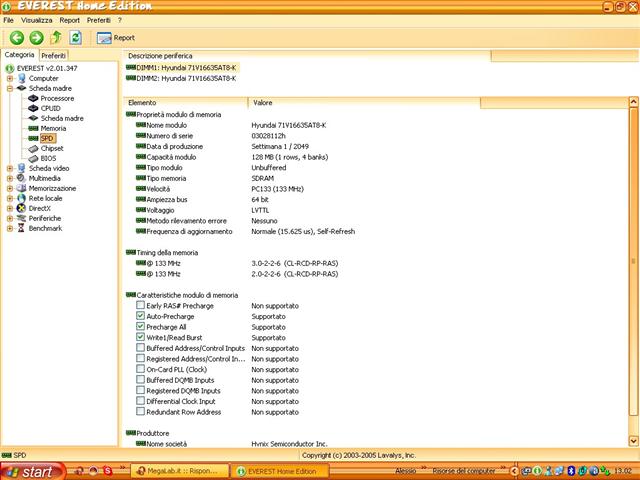Select DIMM1 Hyundai module entry
Image resolution: width=640 pixels, height=480 pixels.
pos(182,68)
